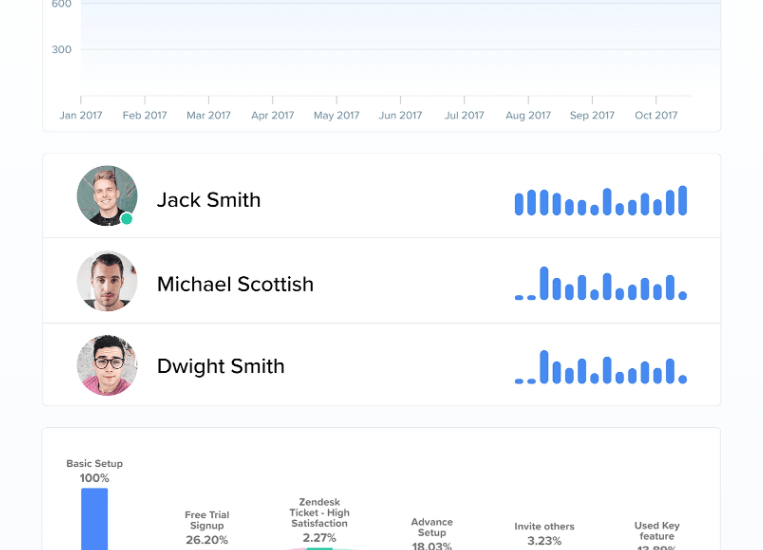Screen dimensions: 763x550
Task: Select the Invite others funnel step
Action: click(544, 533)
